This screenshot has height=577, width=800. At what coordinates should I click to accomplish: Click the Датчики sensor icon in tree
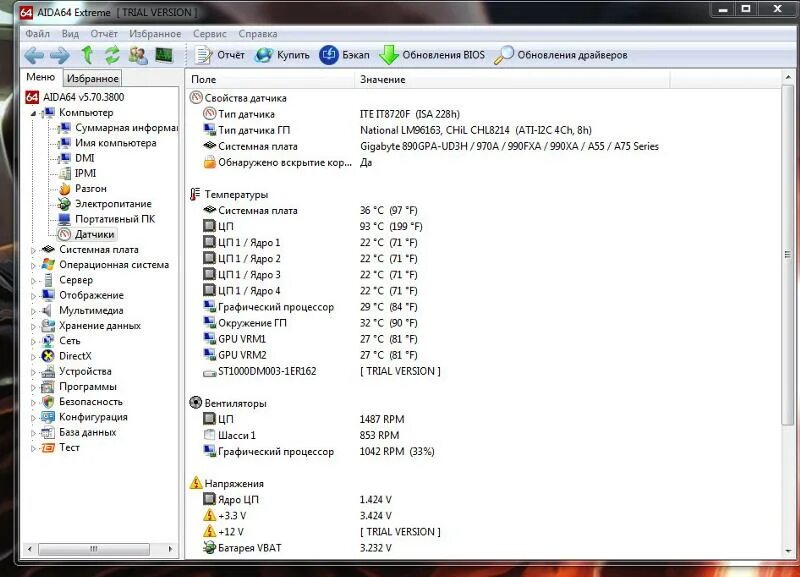tap(64, 235)
